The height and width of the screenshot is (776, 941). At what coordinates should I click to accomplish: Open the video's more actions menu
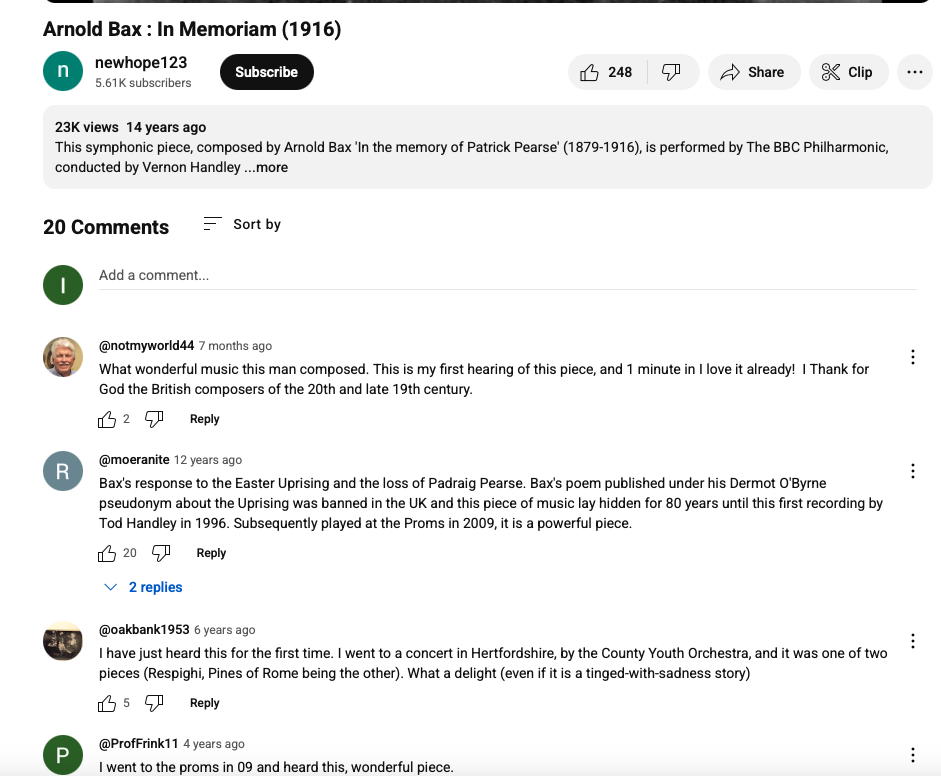[915, 72]
